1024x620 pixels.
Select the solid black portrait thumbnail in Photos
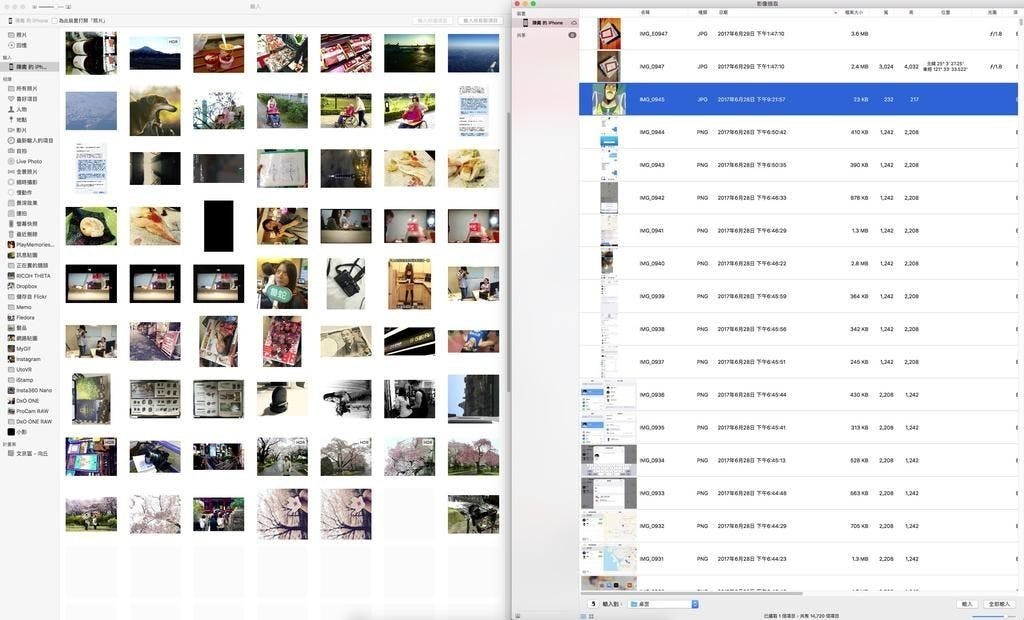tap(218, 226)
